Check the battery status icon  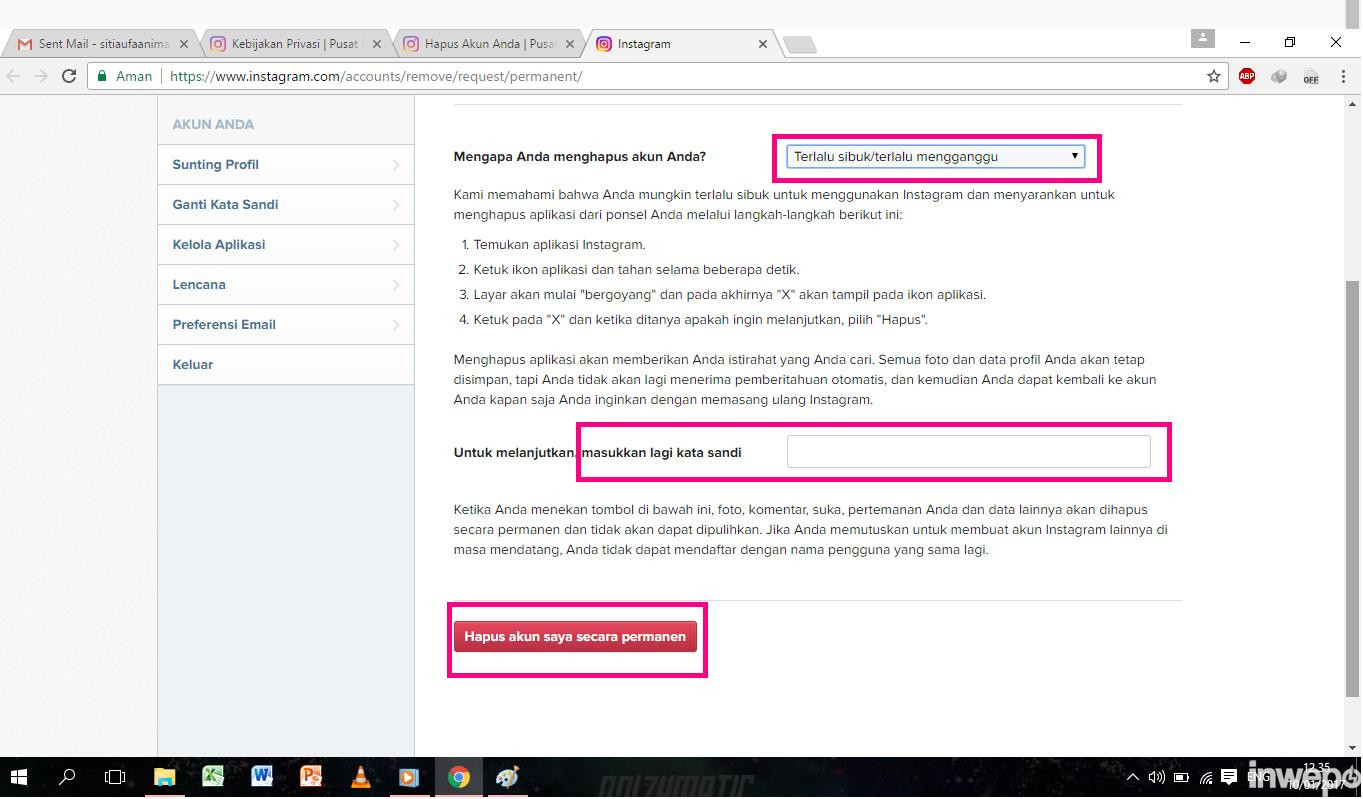point(1181,777)
